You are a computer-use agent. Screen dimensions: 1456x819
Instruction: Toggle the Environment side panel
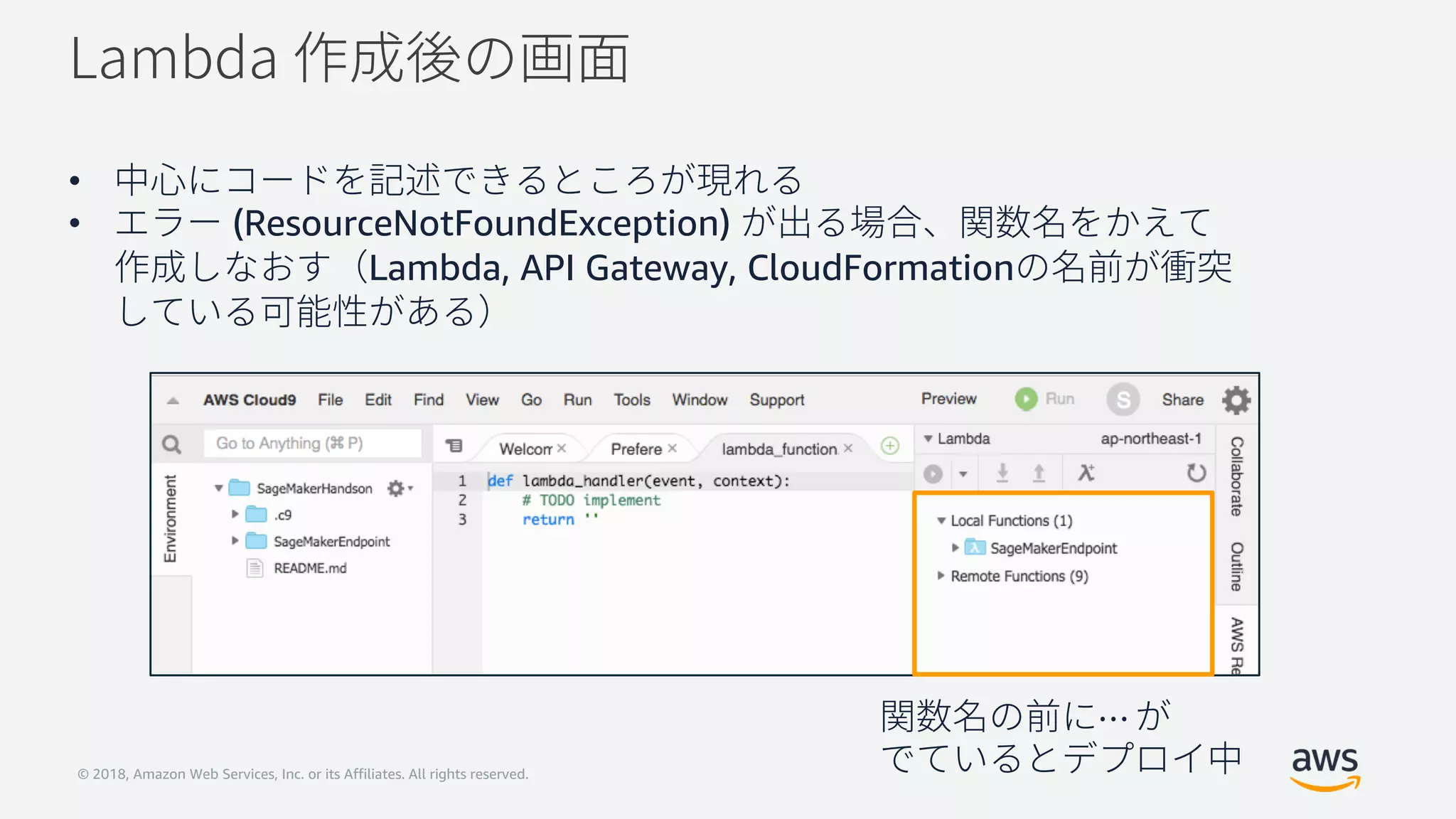171,518
